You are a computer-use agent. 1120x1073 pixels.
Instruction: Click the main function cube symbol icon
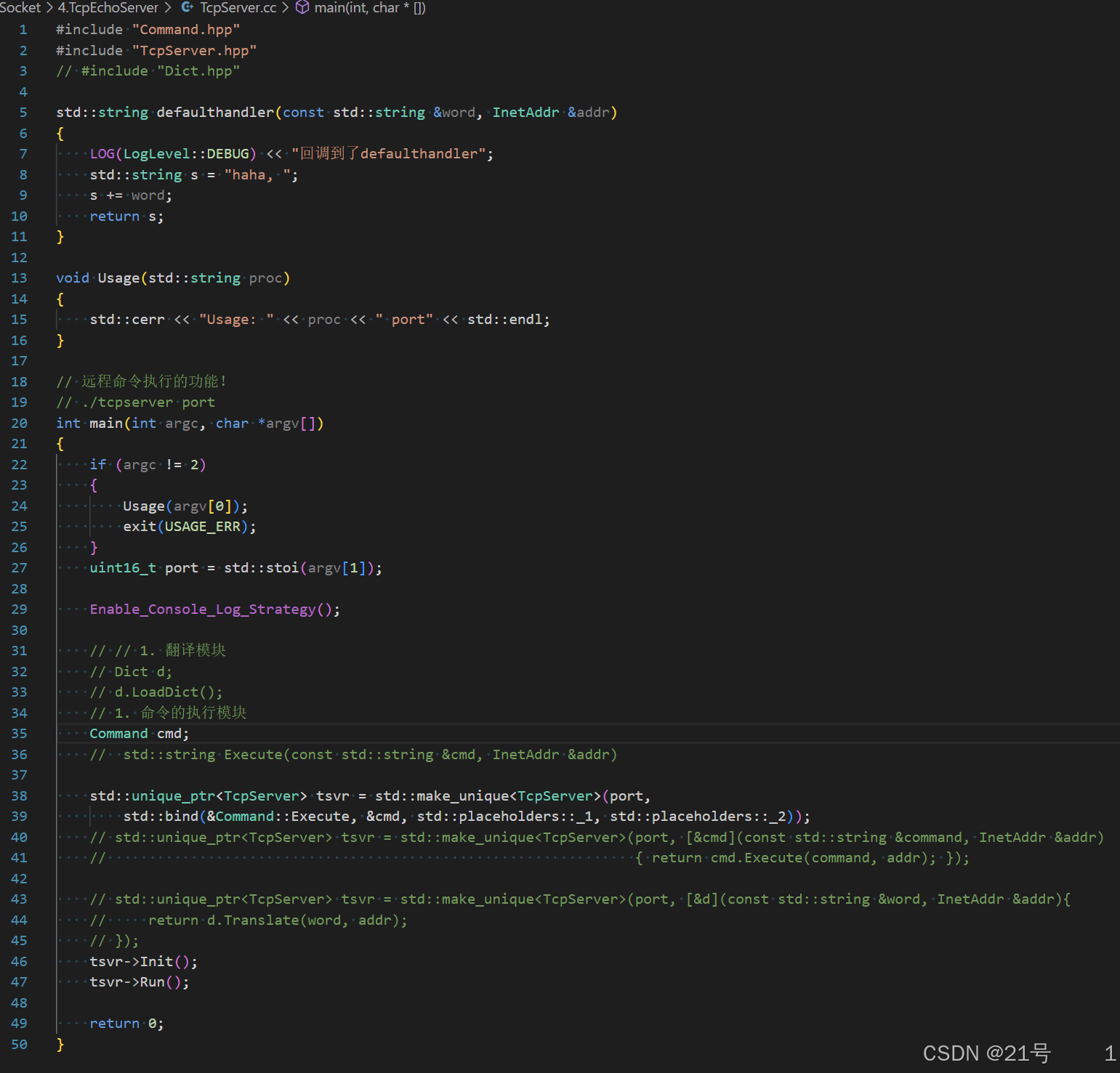302,7
